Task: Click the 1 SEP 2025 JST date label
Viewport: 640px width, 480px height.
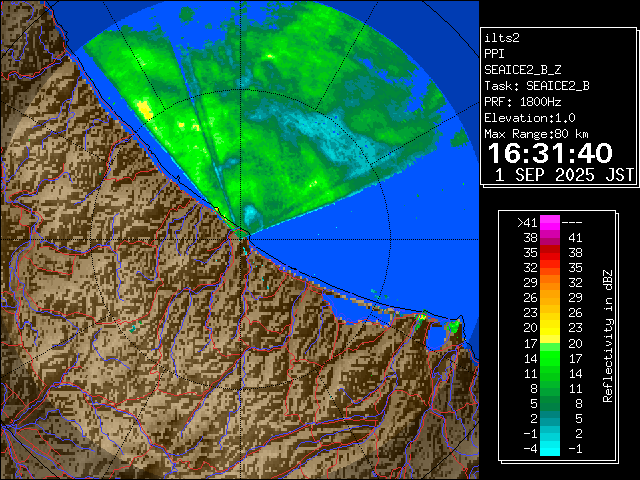Action: pyautogui.click(x=565, y=175)
